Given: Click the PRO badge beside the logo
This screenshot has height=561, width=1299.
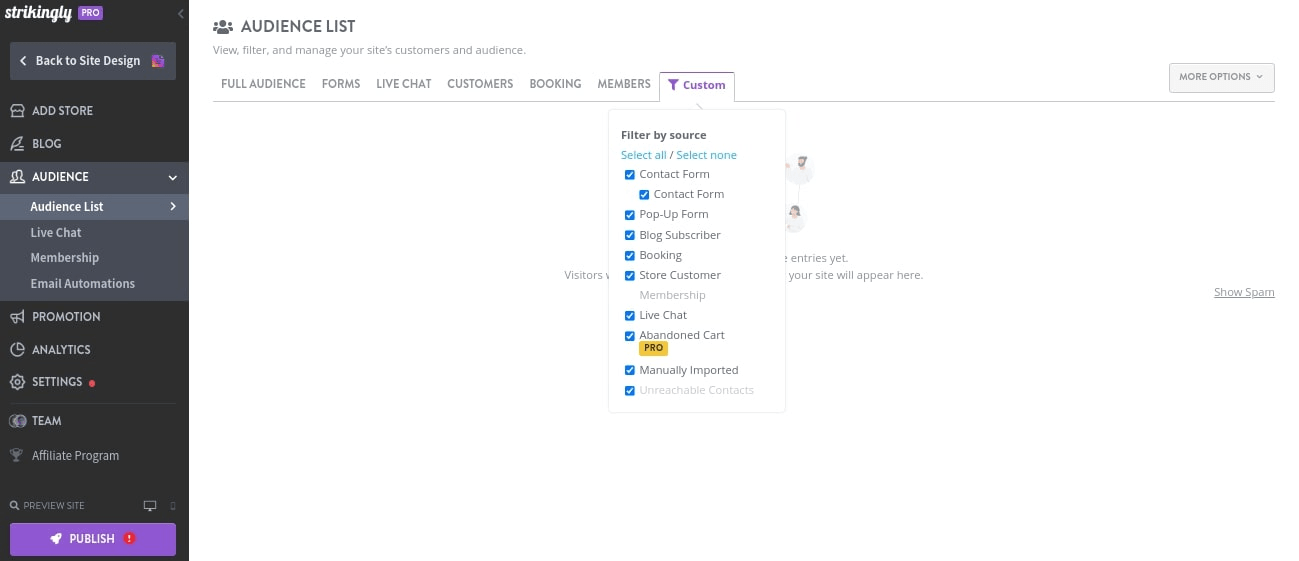Looking at the screenshot, I should click(90, 13).
